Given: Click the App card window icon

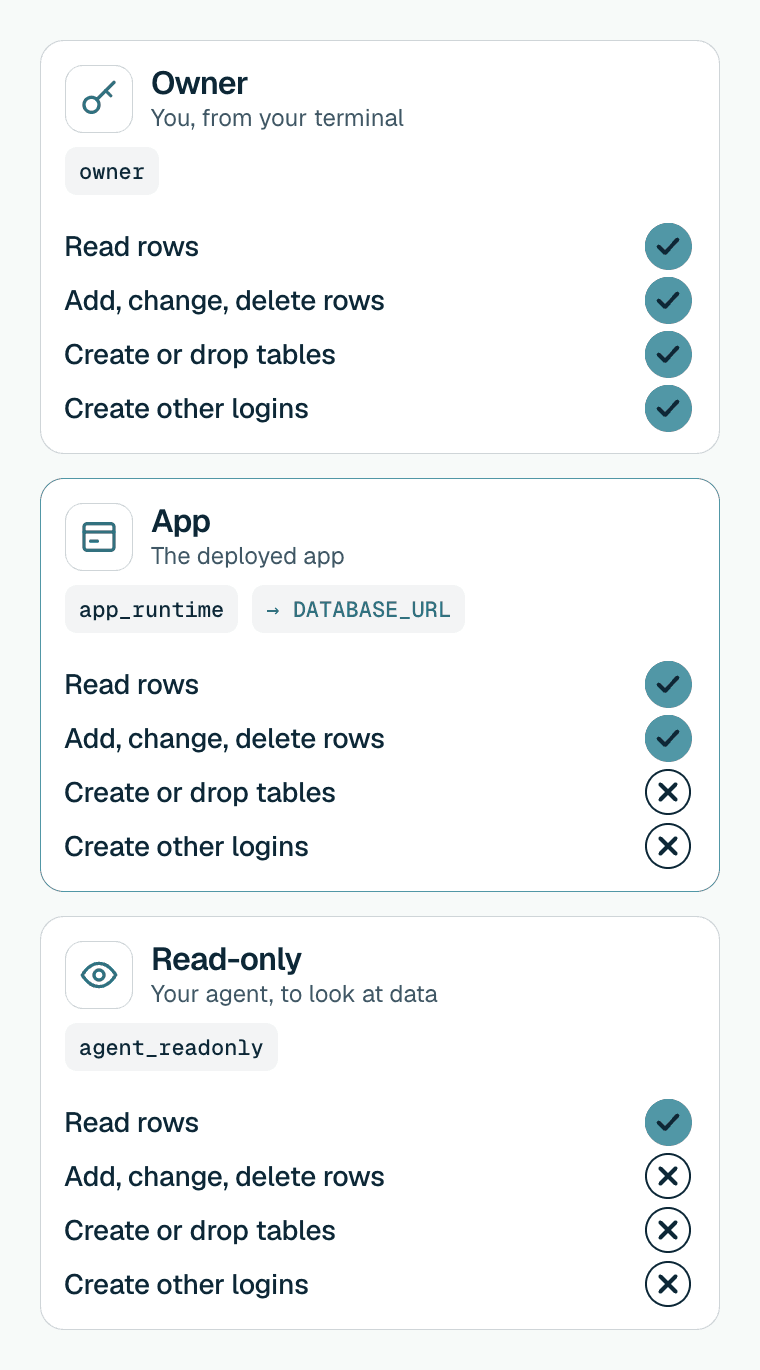Looking at the screenshot, I should point(99,537).
